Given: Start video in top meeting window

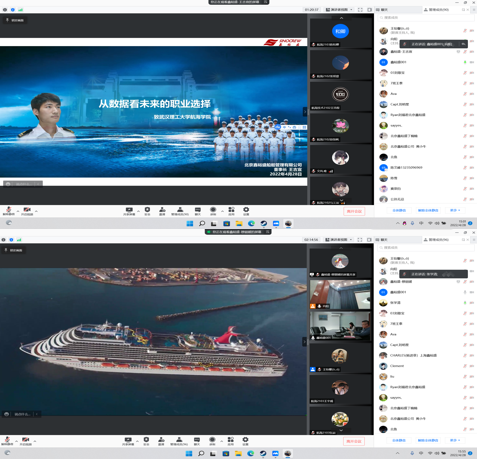Looking at the screenshot, I should coord(27,211).
